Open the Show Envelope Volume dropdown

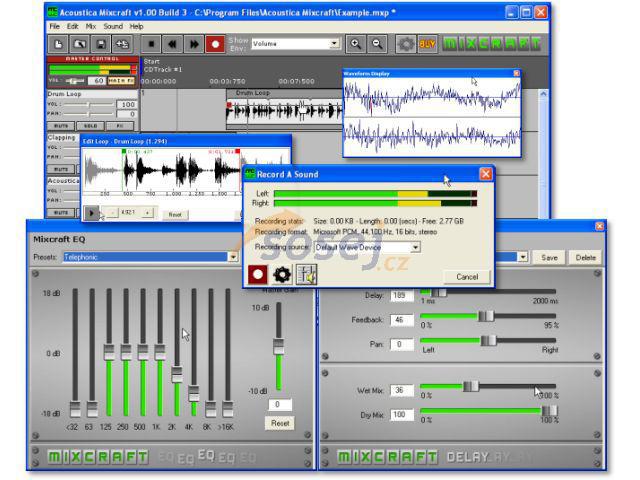pyautogui.click(x=335, y=44)
